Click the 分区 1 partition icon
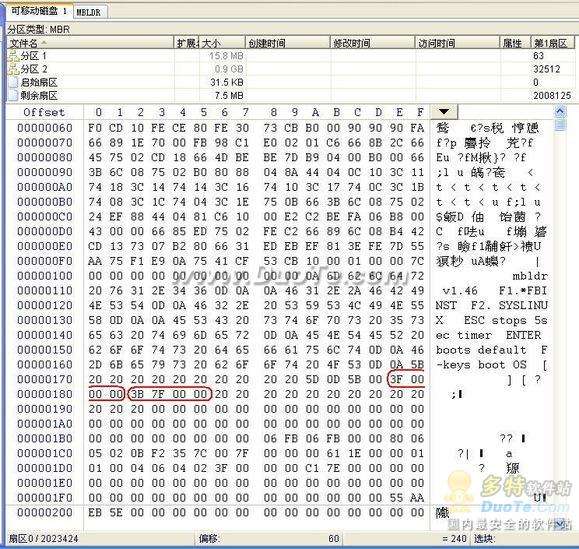579x549 pixels. pyautogui.click(x=14, y=56)
